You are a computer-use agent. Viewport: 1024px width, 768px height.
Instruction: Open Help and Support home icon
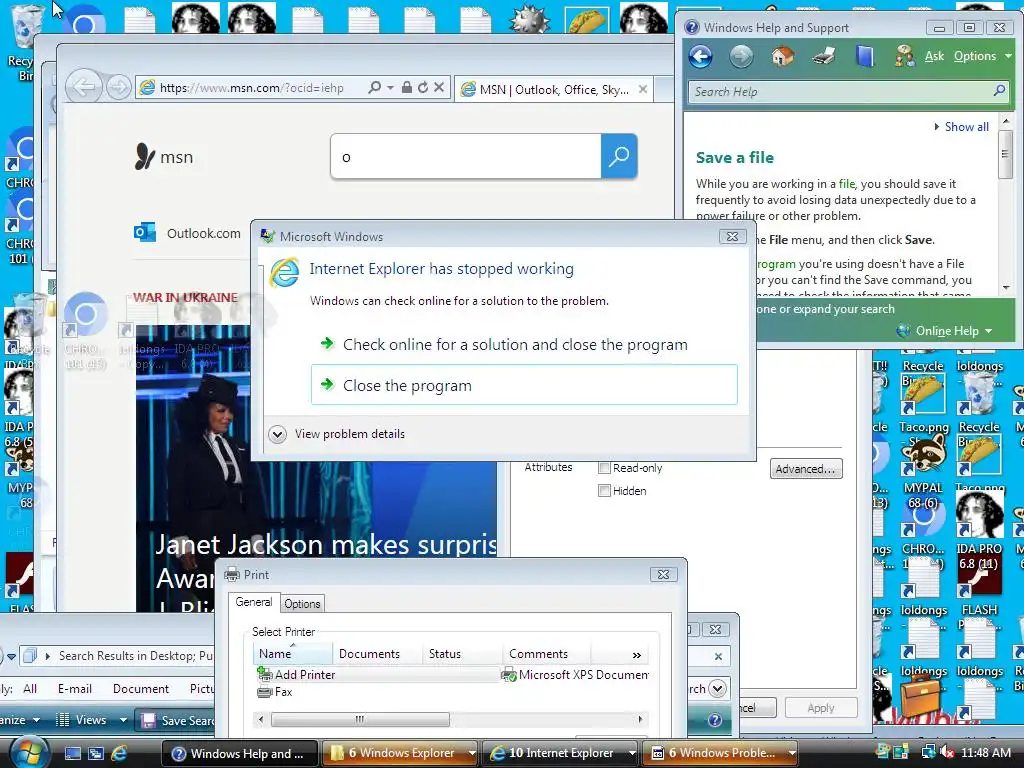tap(782, 57)
